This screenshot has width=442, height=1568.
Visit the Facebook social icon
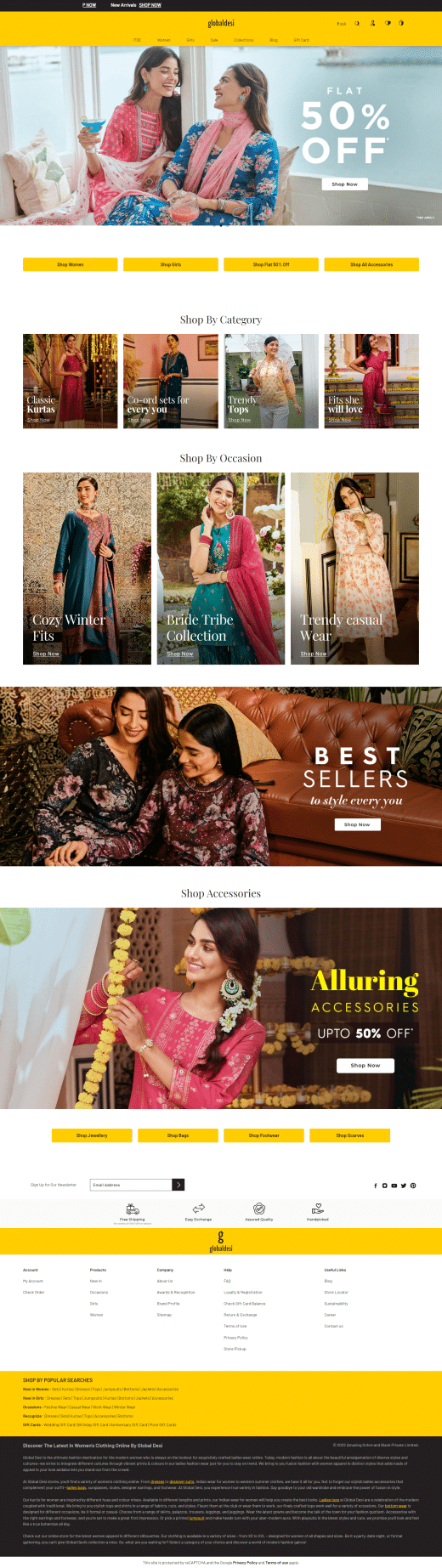point(376,1186)
